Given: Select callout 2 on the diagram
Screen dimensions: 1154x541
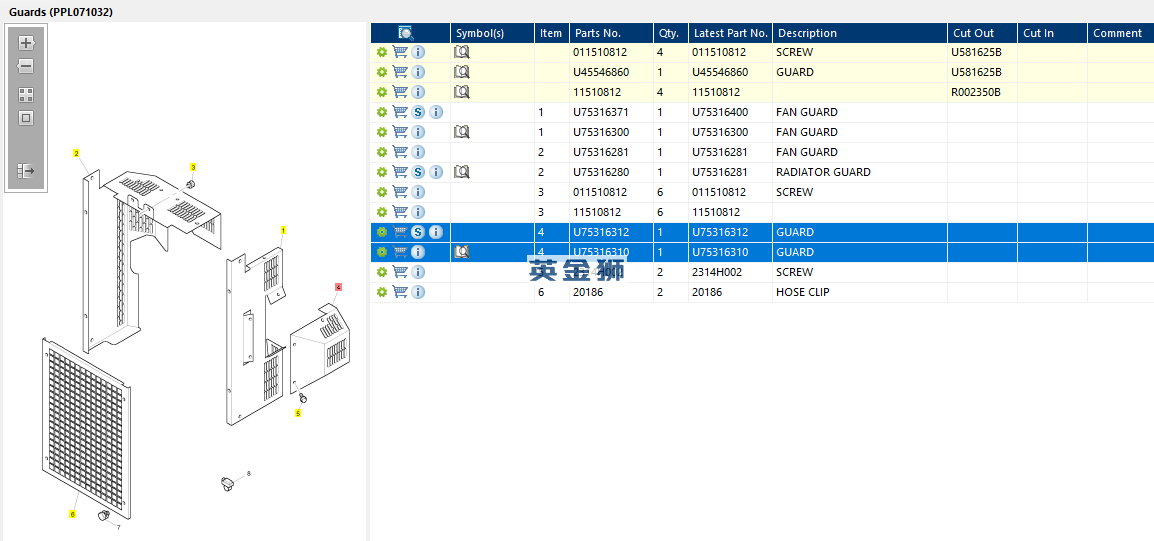Looking at the screenshot, I should coord(76,153).
